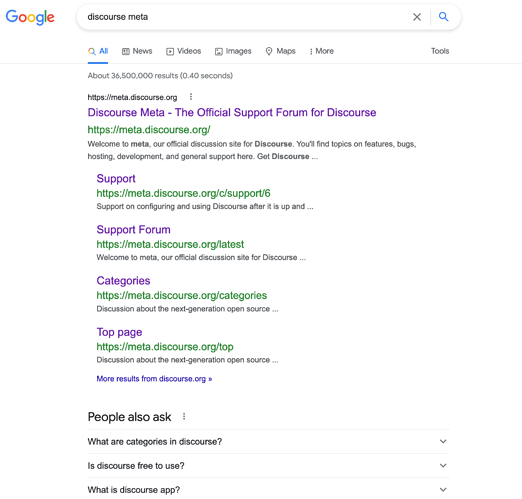The height and width of the screenshot is (499, 522).
Task: Click the Tools button
Action: click(x=440, y=51)
